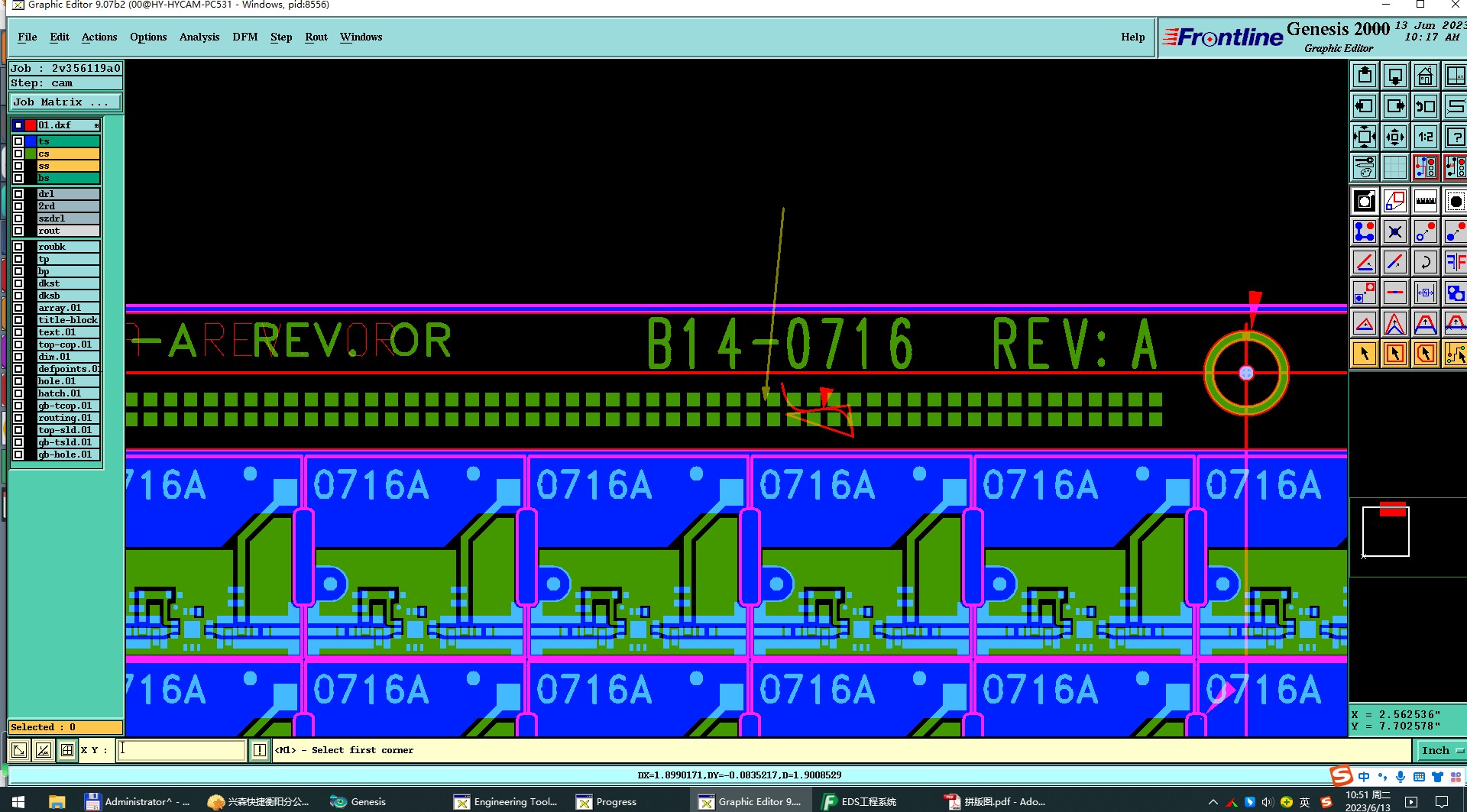The height and width of the screenshot is (812, 1467).
Task: Toggle visibility checkbox for array.01 layer
Action: 18,308
